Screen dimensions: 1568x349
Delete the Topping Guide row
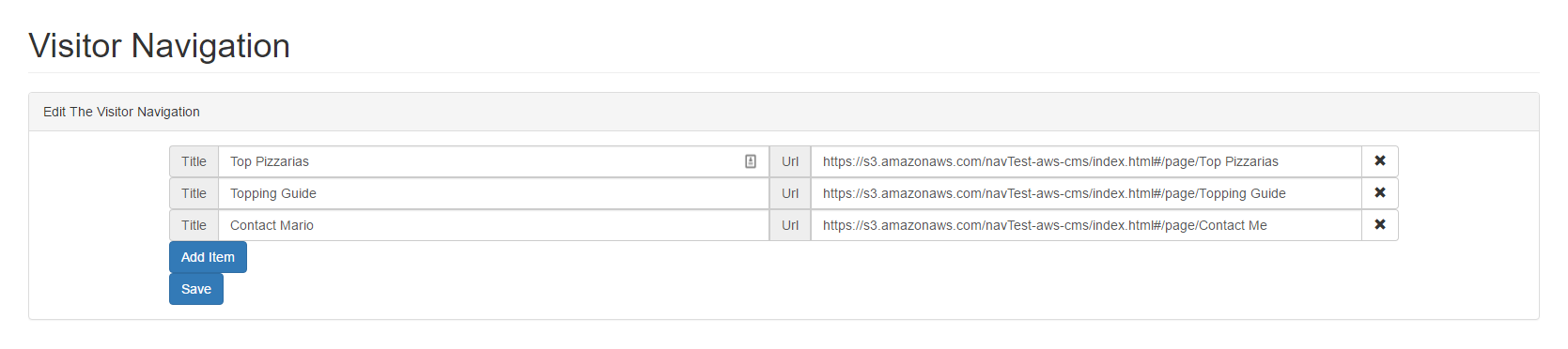1379,193
